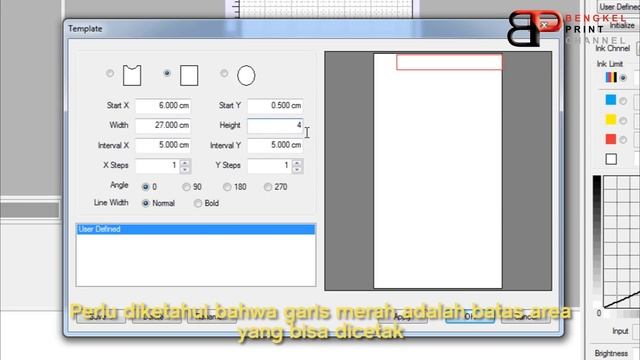Click the white ink swatch
640x360 pixels.
[611, 159]
